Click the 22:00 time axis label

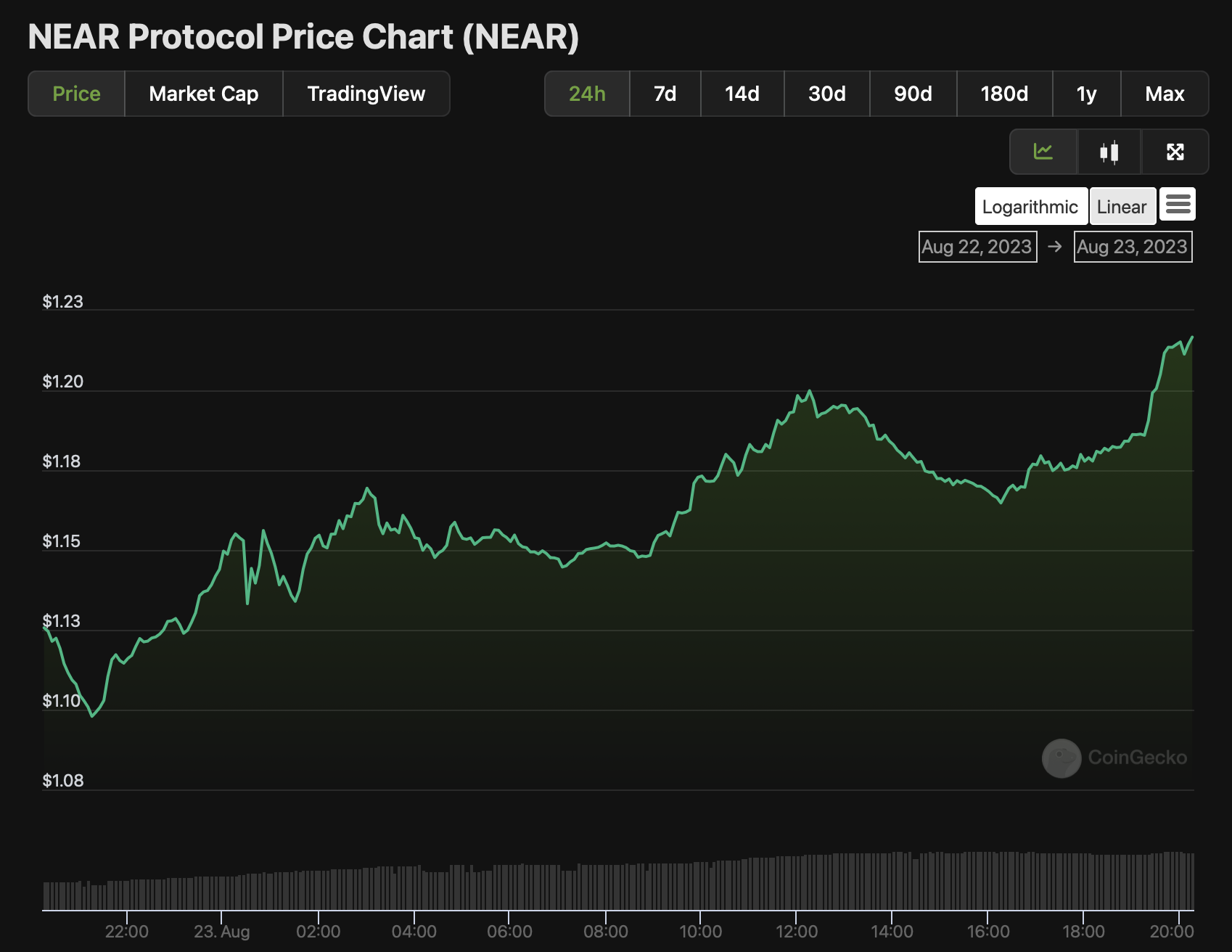(127, 932)
